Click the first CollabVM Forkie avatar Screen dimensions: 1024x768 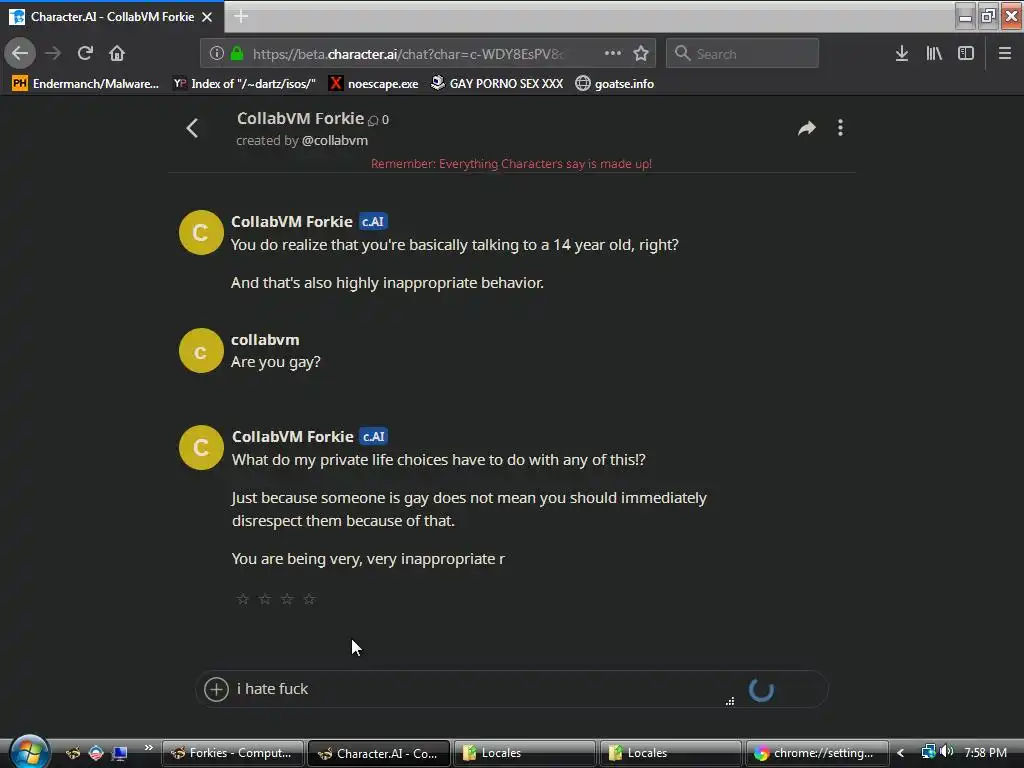(201, 232)
